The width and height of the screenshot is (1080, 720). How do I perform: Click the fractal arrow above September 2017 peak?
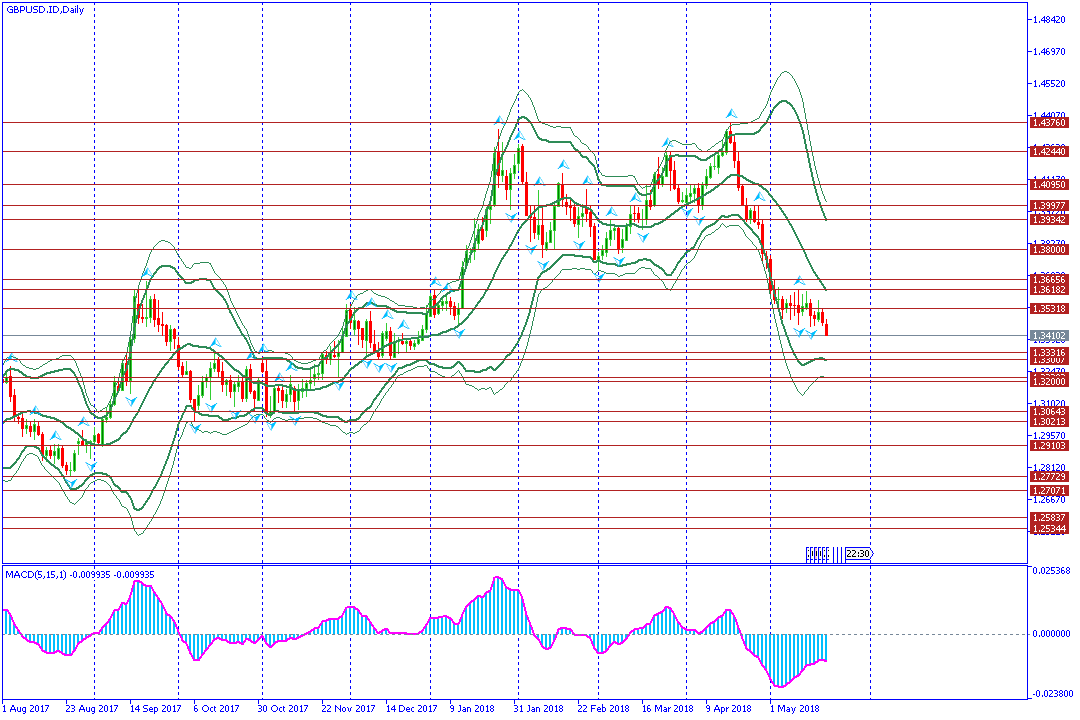pyautogui.click(x=146, y=271)
